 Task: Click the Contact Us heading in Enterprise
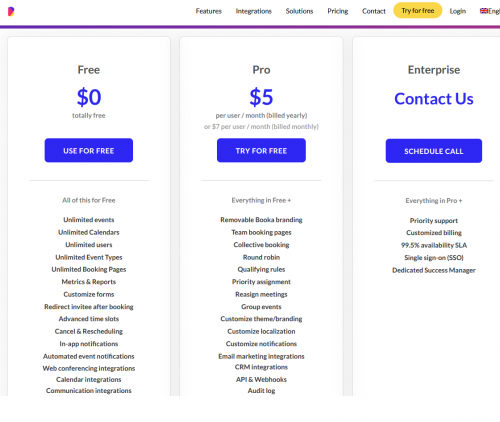click(434, 99)
